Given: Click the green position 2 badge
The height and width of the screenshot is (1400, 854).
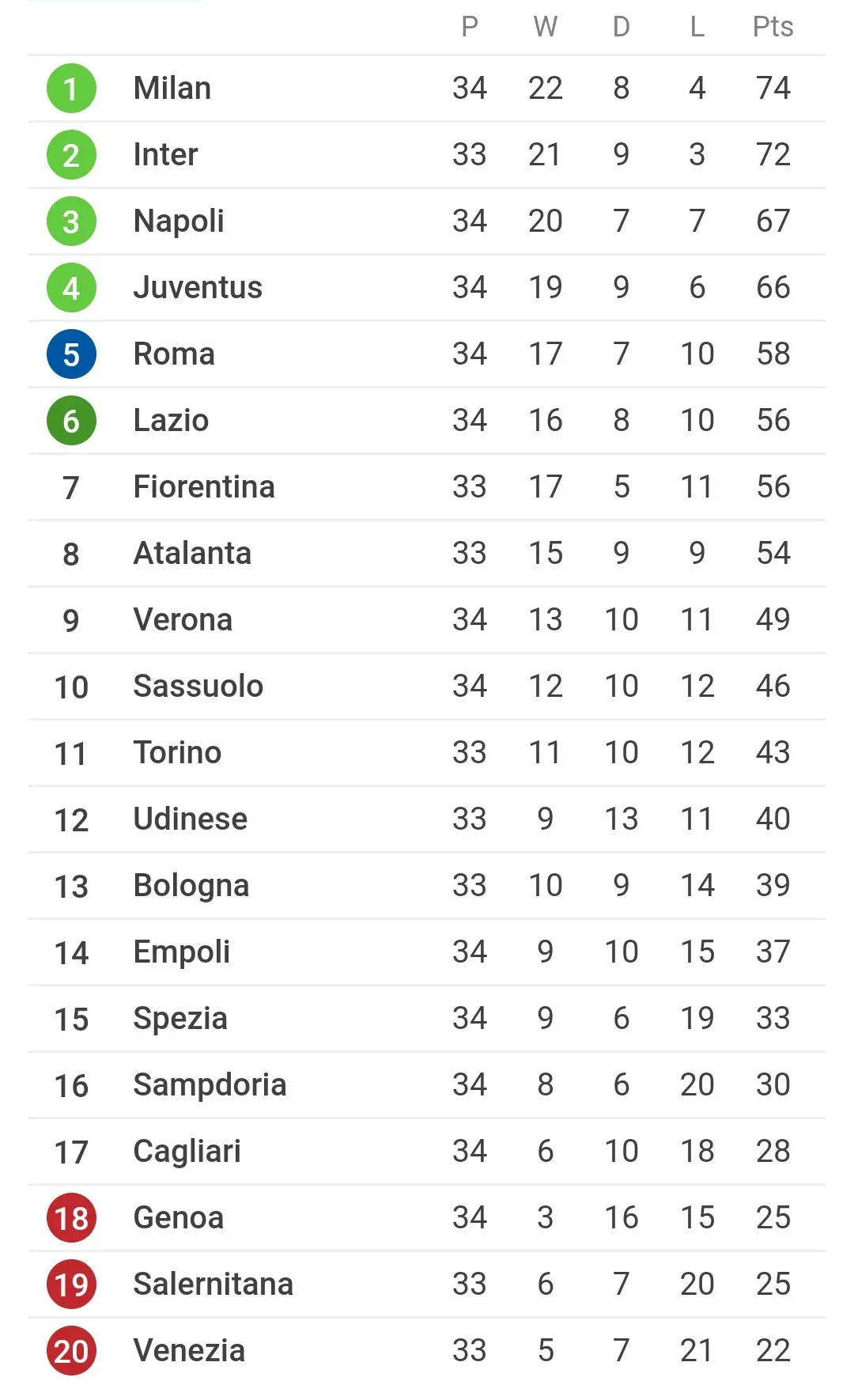Looking at the screenshot, I should (x=71, y=155).
